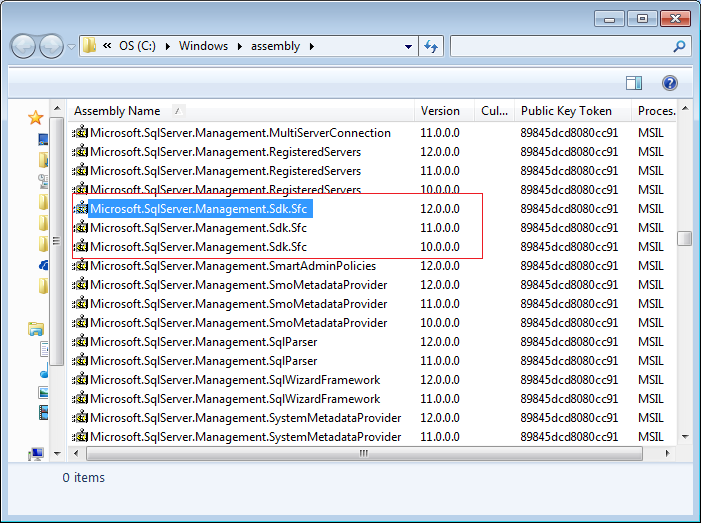The image size is (702, 524).
Task: Click MSIL in the SmartAdminPolicies row
Action: click(x=651, y=266)
